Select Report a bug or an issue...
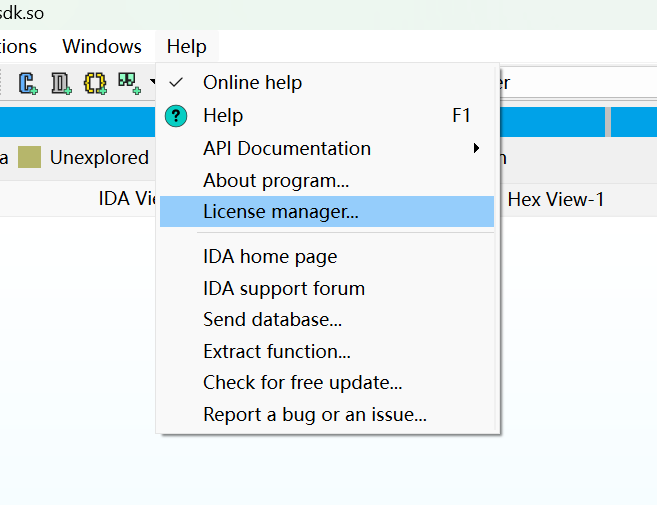This screenshot has height=505, width=657. tap(327, 414)
